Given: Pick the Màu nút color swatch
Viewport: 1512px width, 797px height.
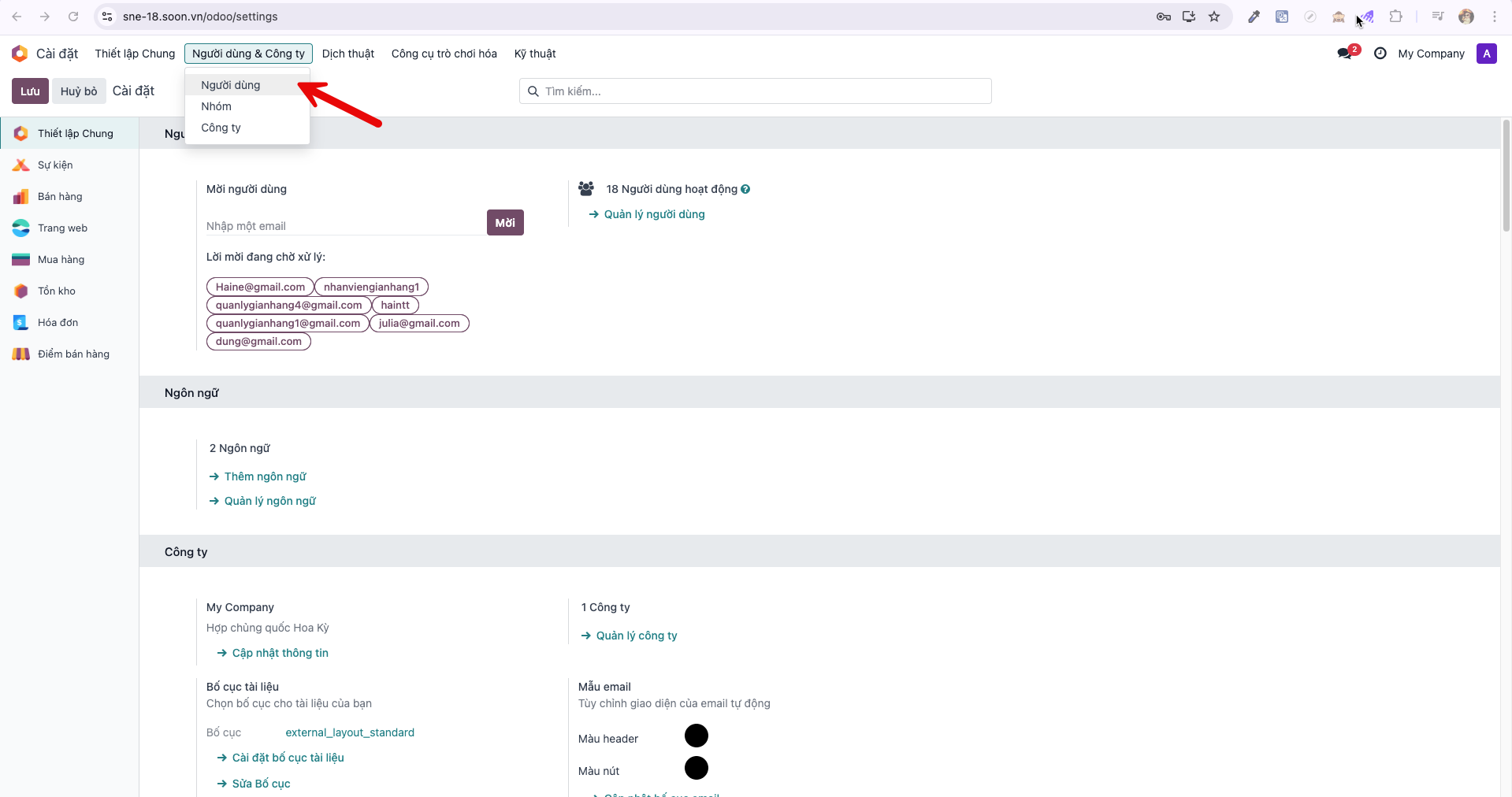Looking at the screenshot, I should click(697, 768).
